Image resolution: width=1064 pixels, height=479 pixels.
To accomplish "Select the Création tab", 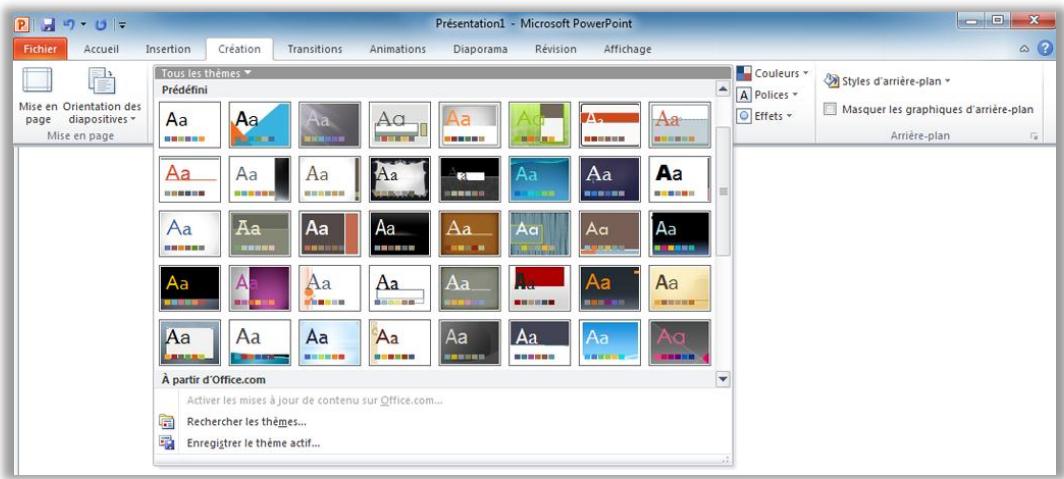I will (x=239, y=49).
